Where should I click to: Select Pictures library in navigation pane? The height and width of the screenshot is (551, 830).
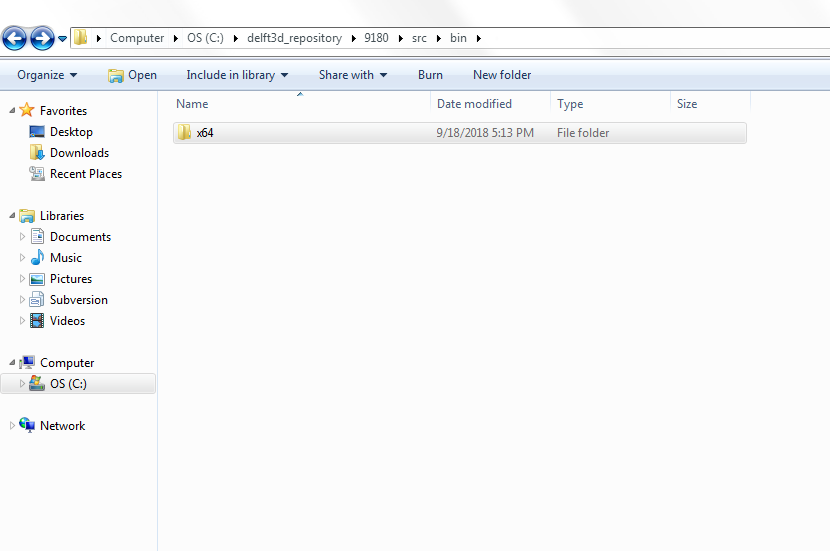70,279
